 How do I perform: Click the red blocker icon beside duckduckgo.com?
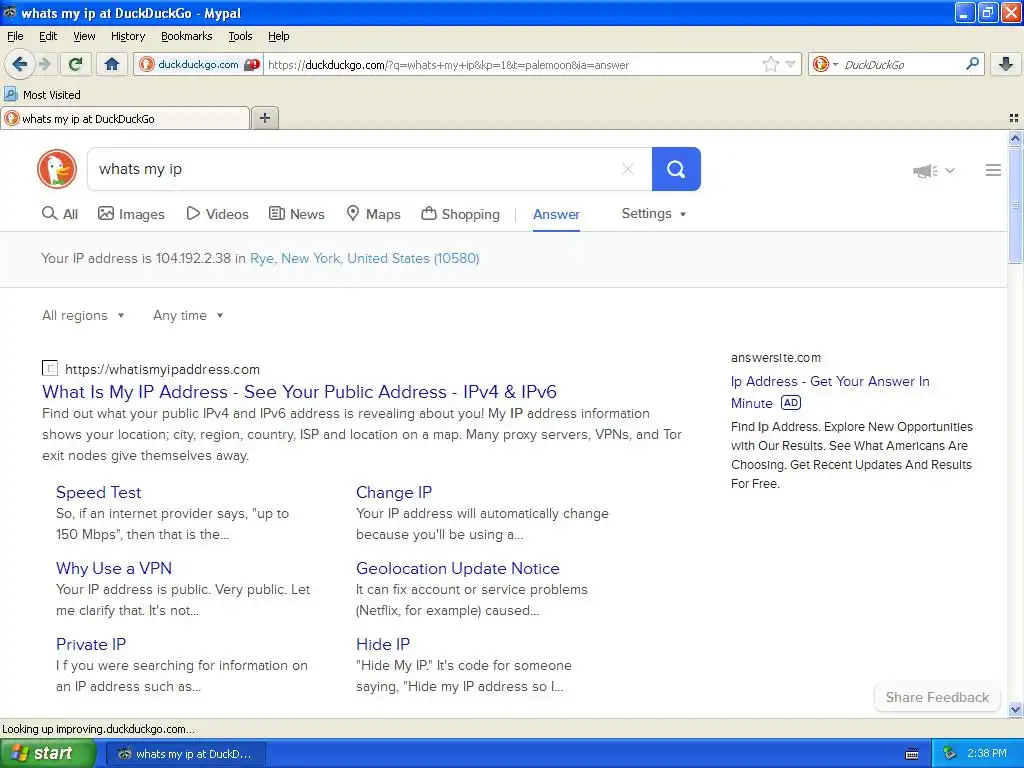tap(252, 65)
